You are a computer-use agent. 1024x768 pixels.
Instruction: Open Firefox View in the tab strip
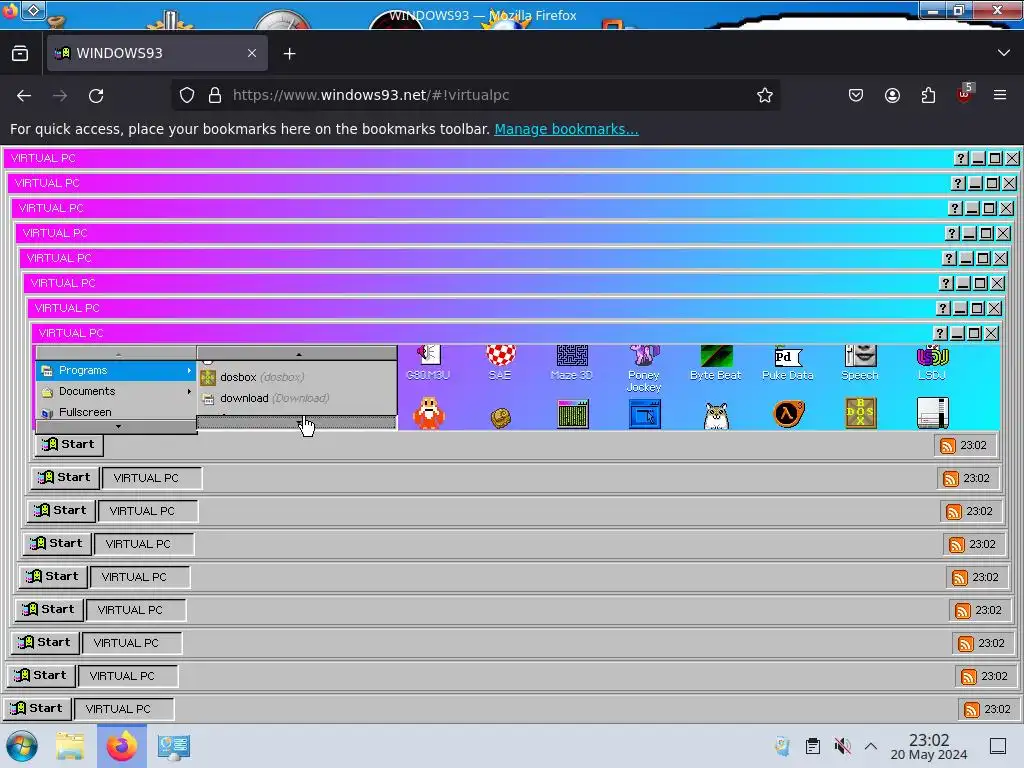(20, 54)
